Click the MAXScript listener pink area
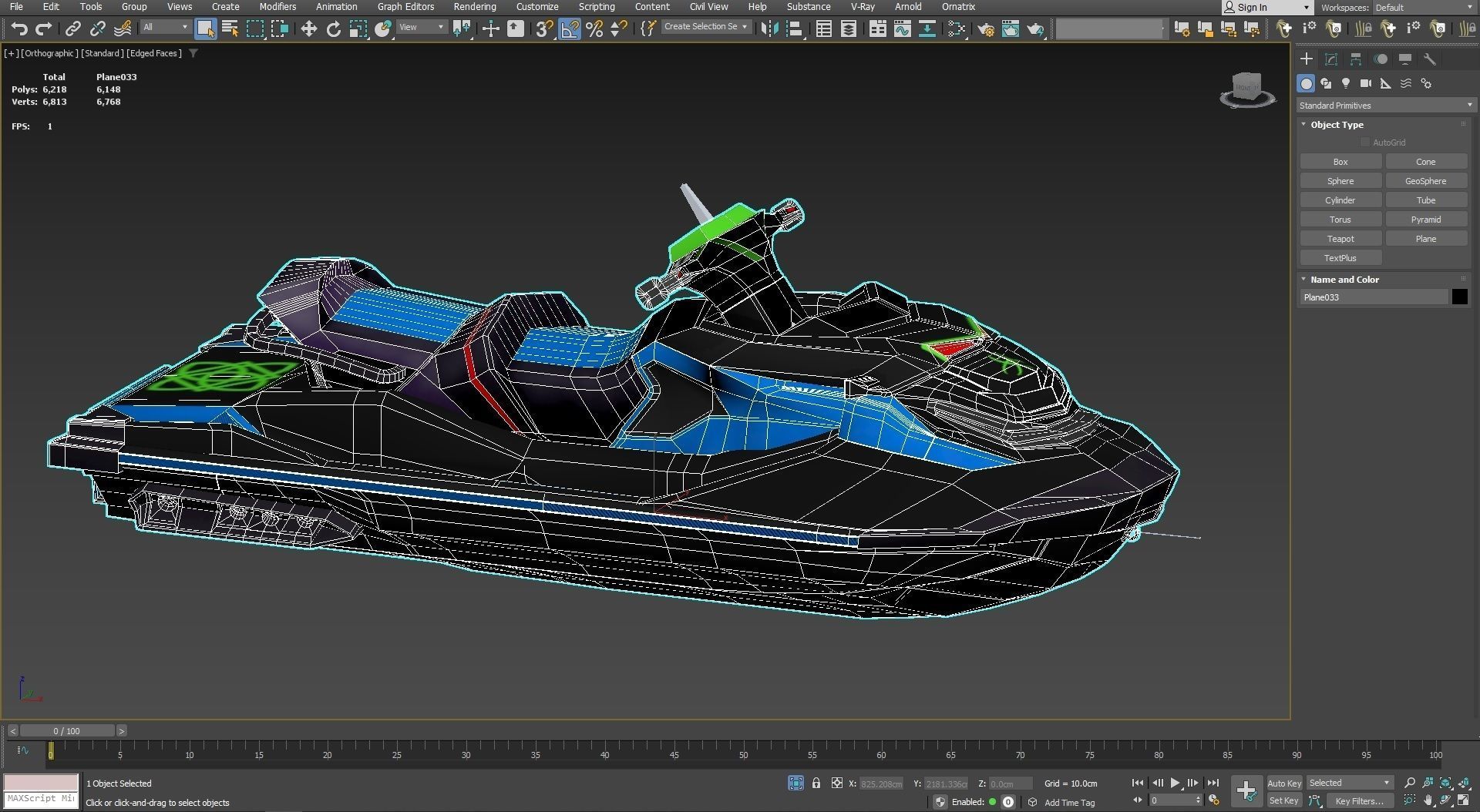The image size is (1480, 812). pos(41,782)
